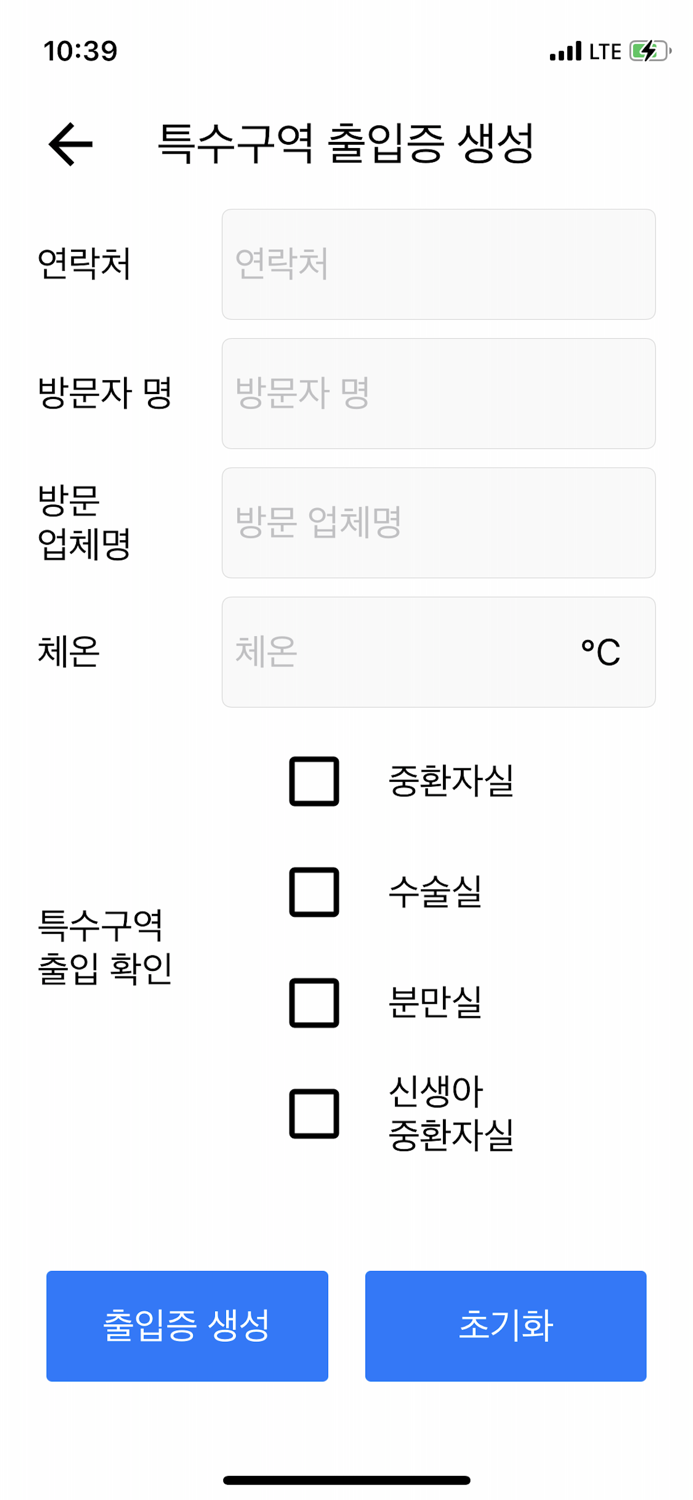Tap the °C unit label
The image size is (693, 1500).
600,651
